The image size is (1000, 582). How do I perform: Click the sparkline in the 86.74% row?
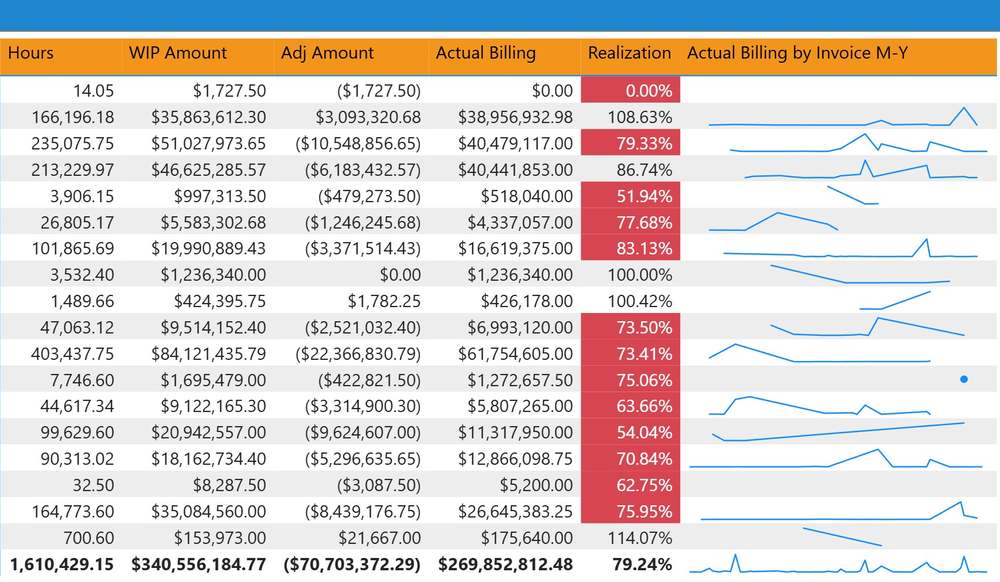pyautogui.click(x=861, y=169)
